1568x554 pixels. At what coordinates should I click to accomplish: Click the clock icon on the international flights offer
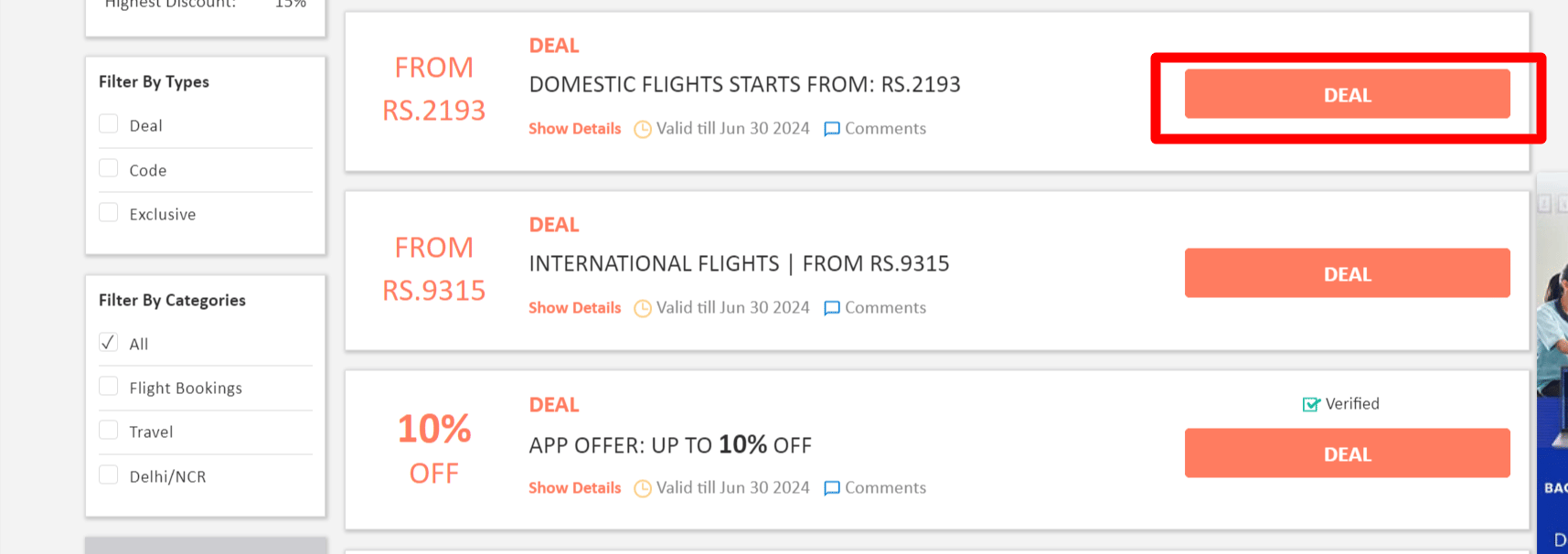(643, 308)
